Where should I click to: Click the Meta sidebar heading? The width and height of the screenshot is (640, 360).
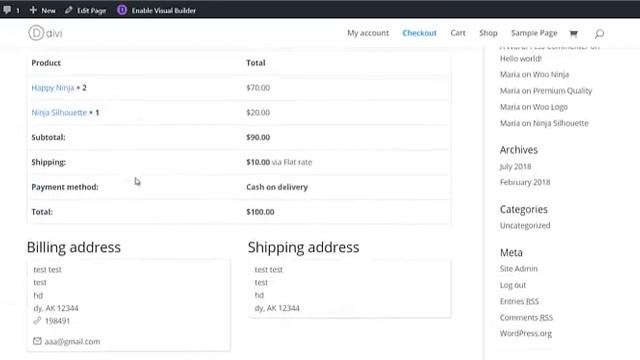tap(511, 253)
